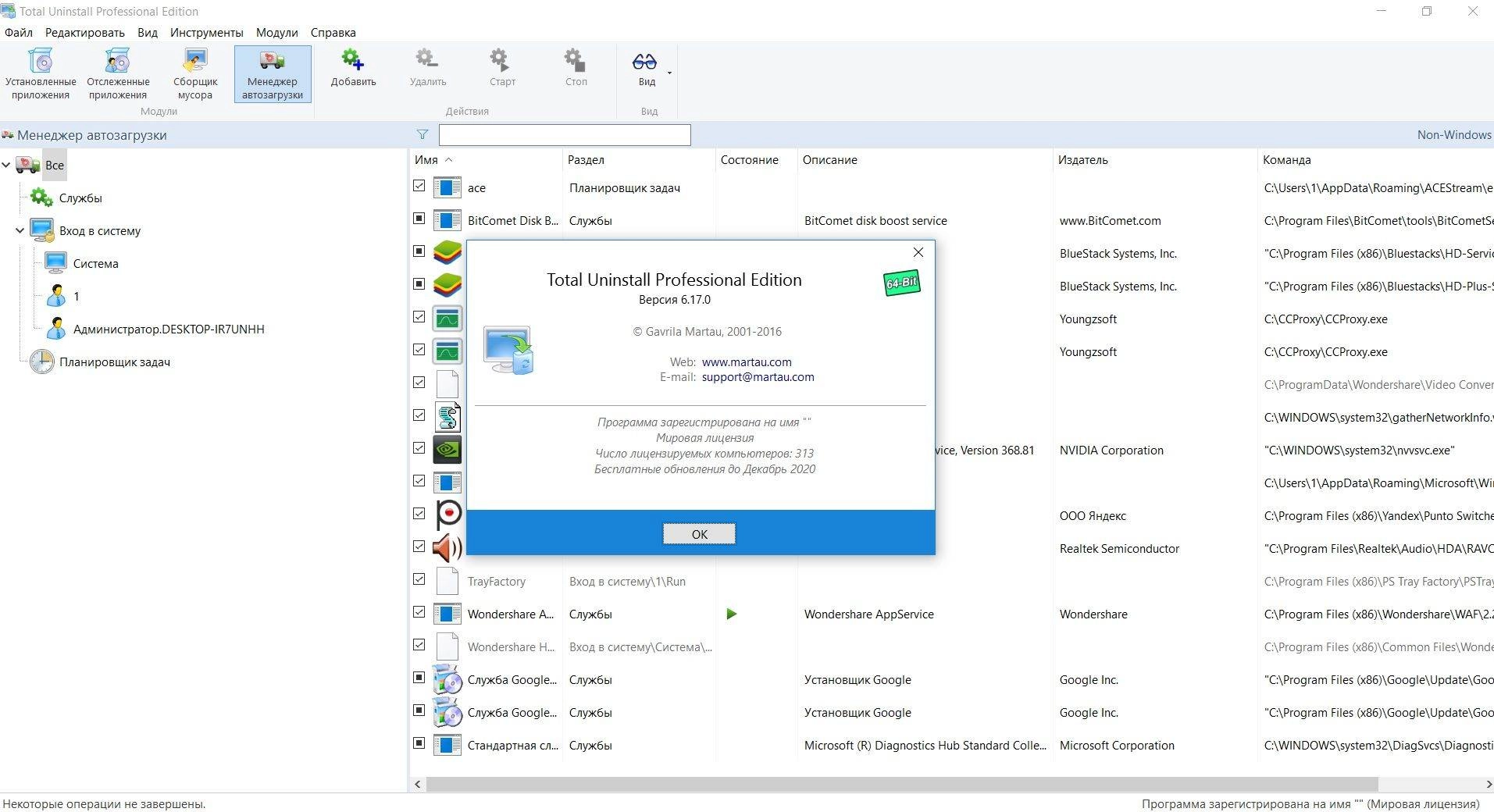
Task: Click support@martau.com email link
Action: (x=758, y=377)
